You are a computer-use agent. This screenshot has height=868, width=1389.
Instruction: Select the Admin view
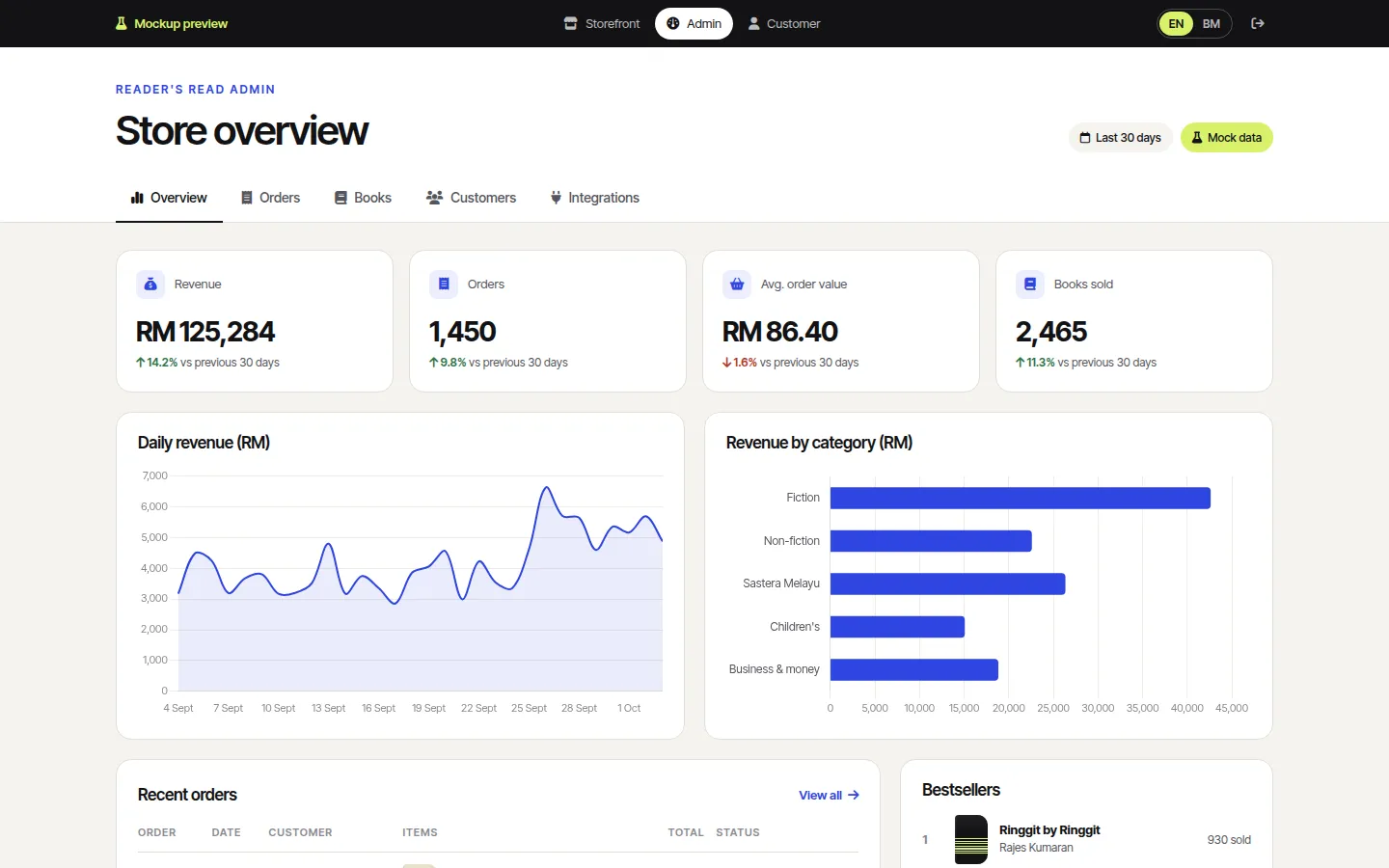[x=694, y=23]
